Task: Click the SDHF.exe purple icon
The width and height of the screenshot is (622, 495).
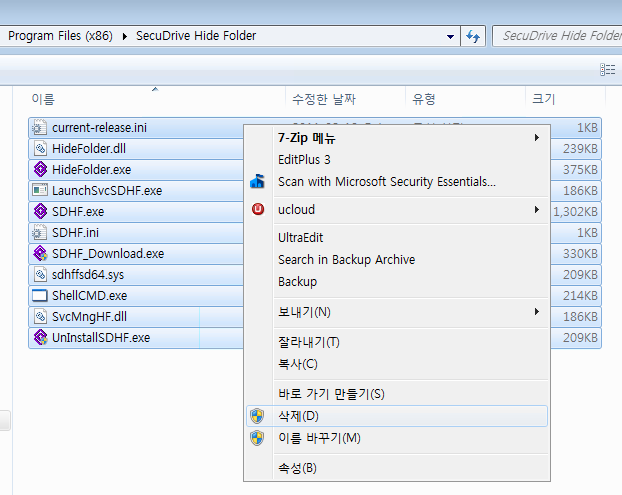Action: (x=40, y=211)
